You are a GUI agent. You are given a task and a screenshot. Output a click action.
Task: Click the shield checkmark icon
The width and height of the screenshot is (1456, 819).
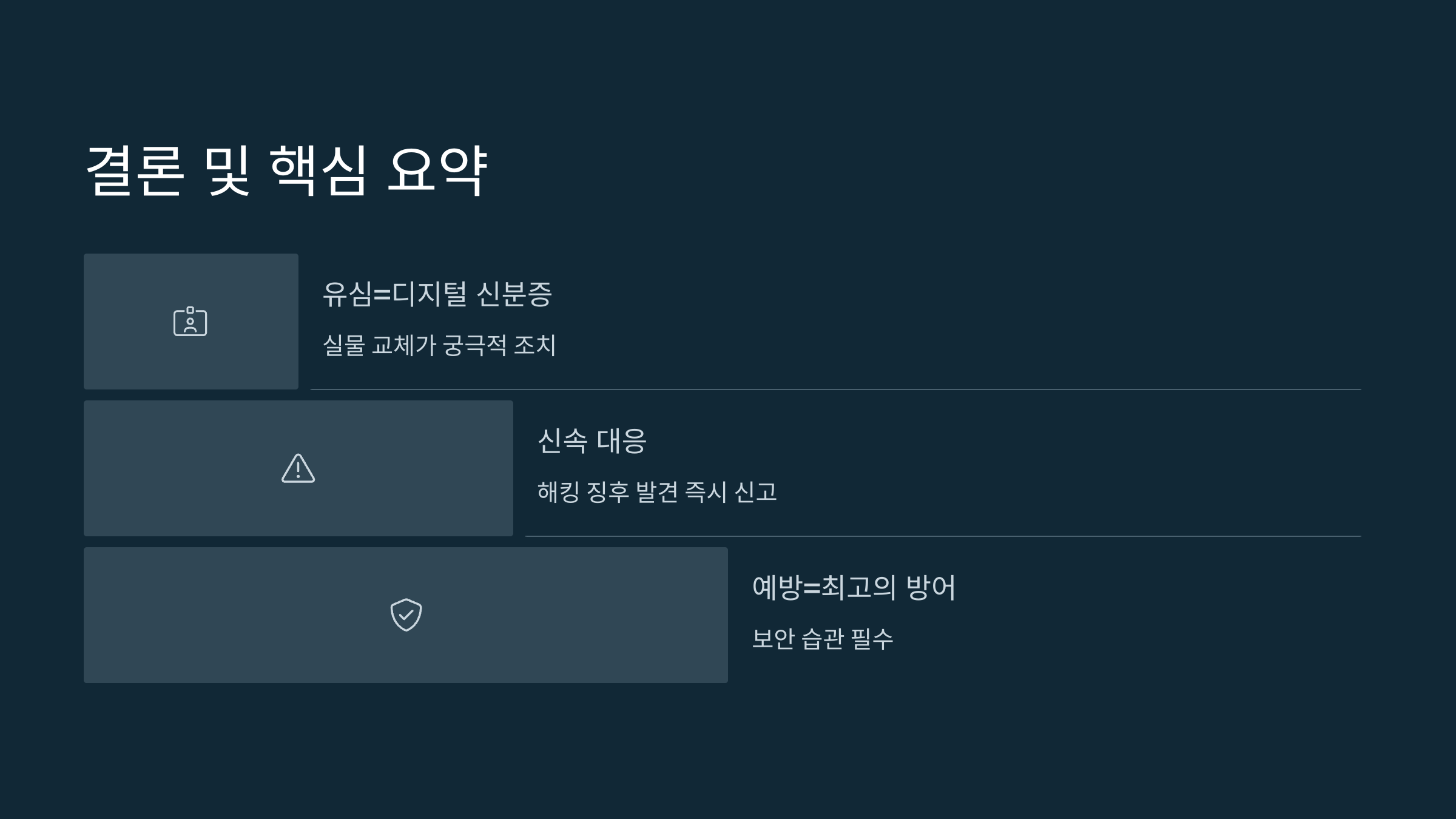[x=406, y=615]
